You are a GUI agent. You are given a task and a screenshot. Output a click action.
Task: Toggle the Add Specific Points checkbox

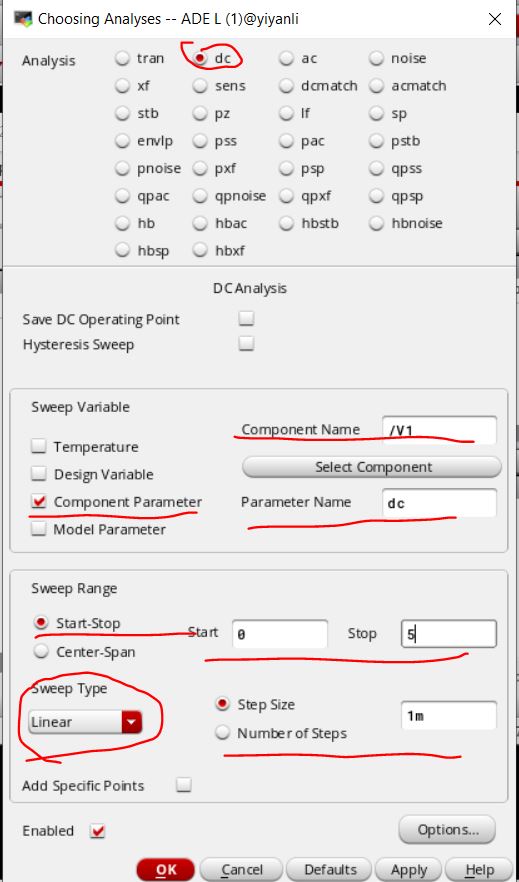(183, 785)
